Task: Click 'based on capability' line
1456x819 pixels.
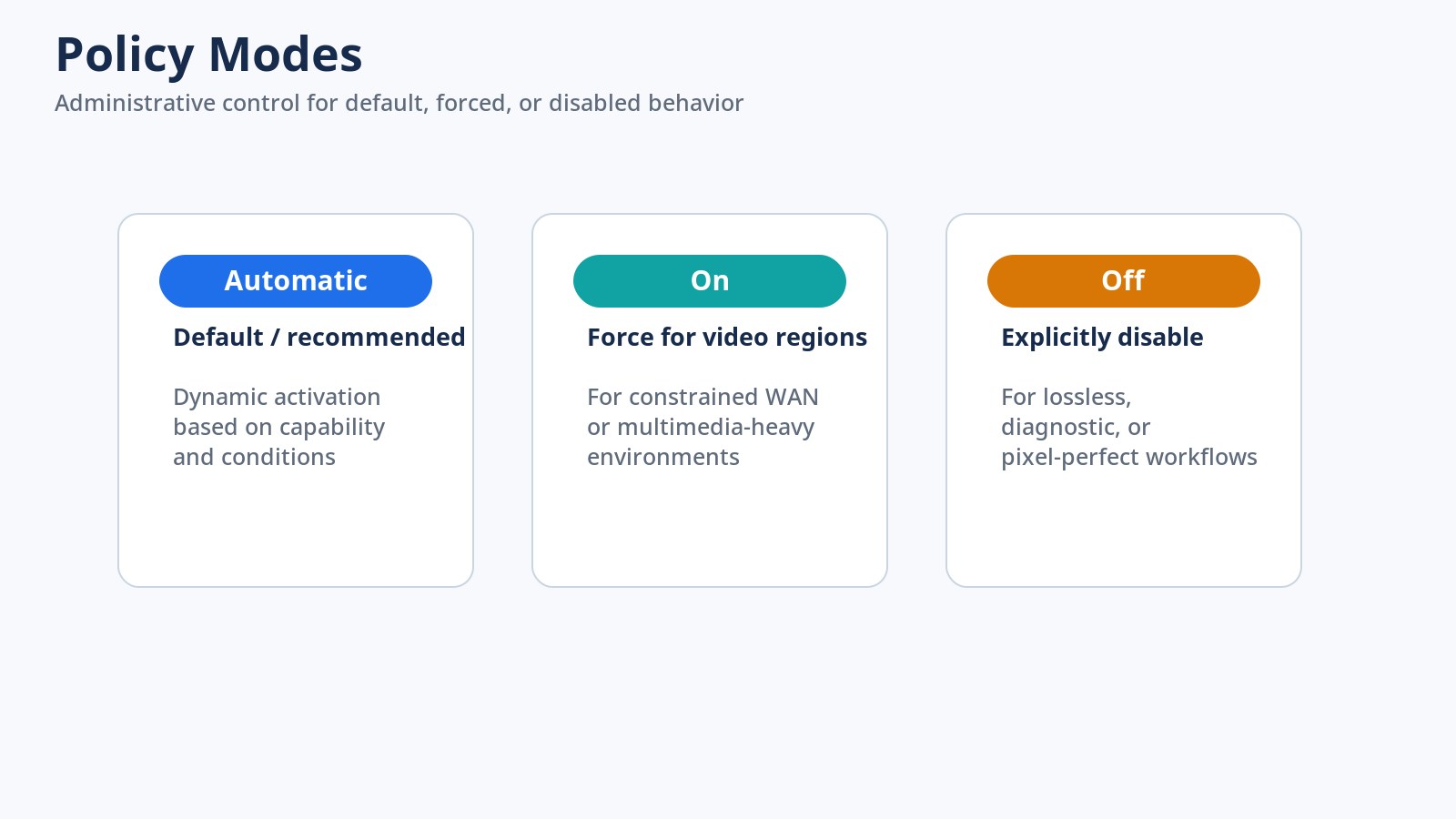Action: [x=279, y=427]
